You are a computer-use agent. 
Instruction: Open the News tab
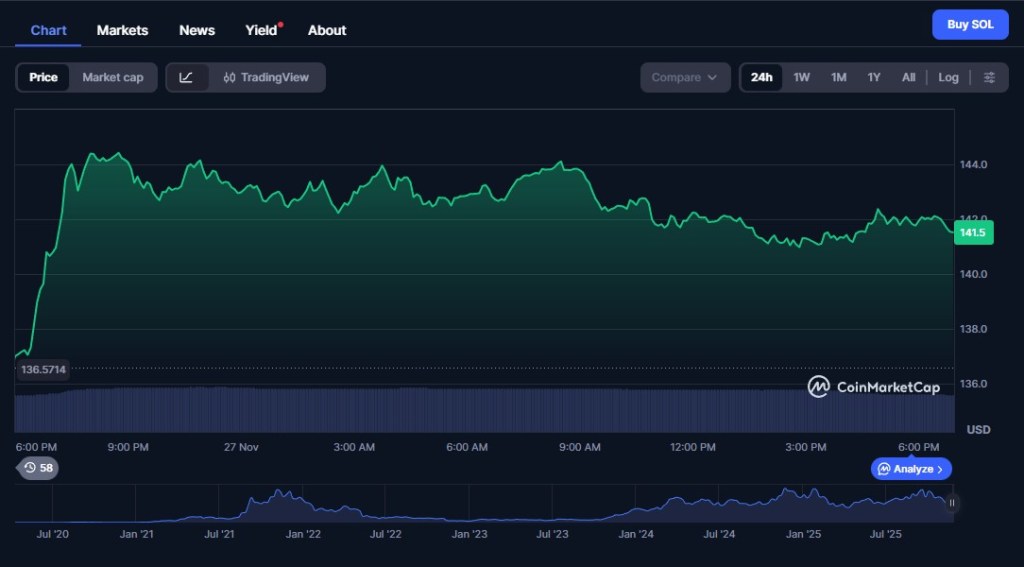(x=197, y=30)
